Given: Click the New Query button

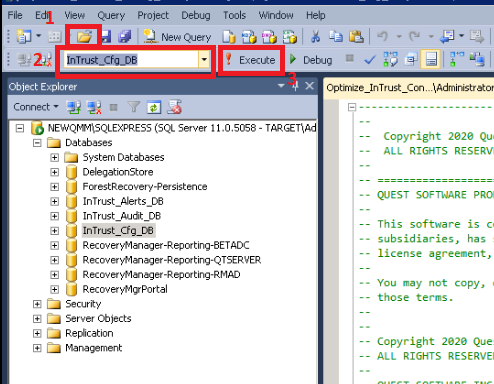Looking at the screenshot, I should point(177,37).
